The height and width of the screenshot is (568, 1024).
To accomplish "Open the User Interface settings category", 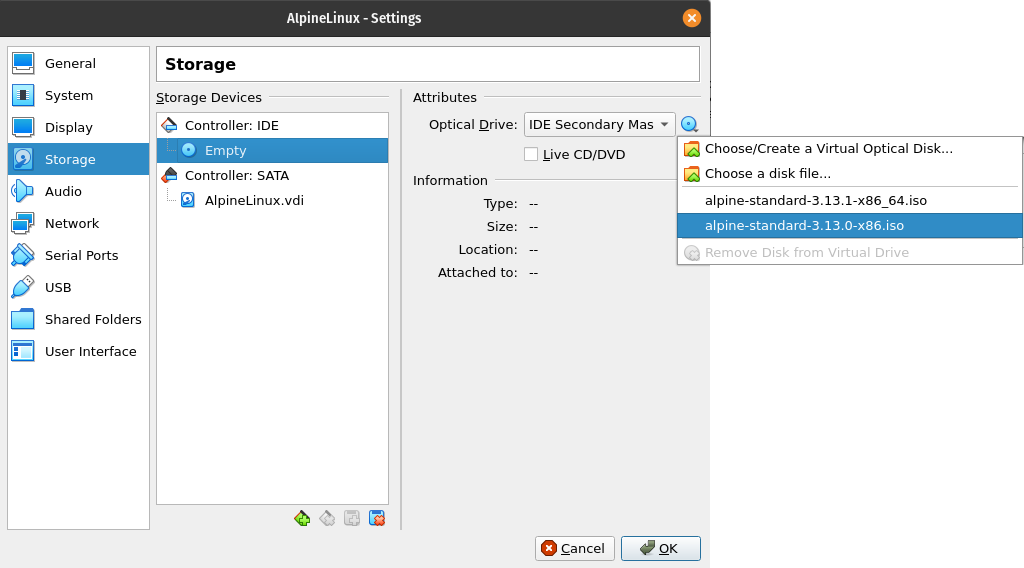I will coord(78,351).
